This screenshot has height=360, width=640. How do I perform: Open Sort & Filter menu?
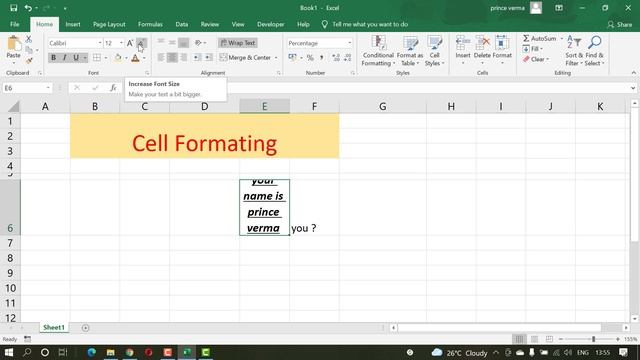pyautogui.click(x=574, y=51)
